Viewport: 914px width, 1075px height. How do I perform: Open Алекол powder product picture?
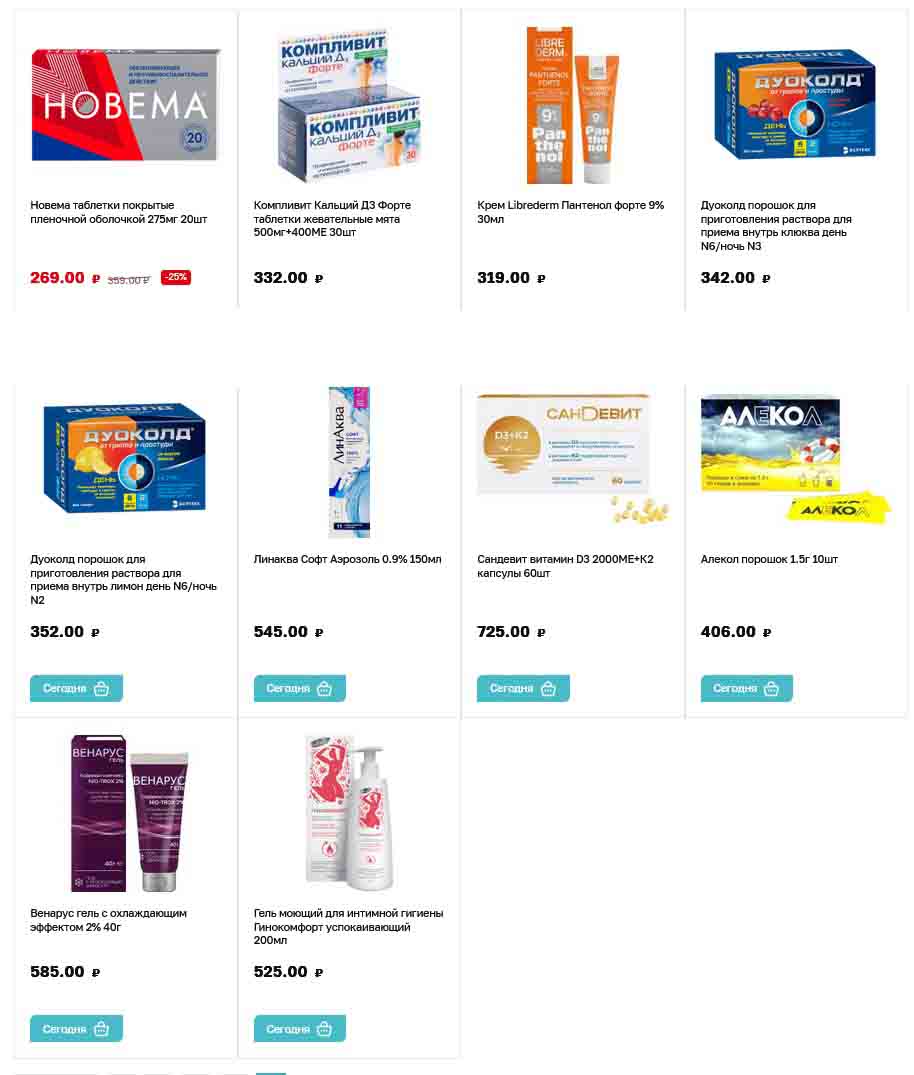coord(795,458)
